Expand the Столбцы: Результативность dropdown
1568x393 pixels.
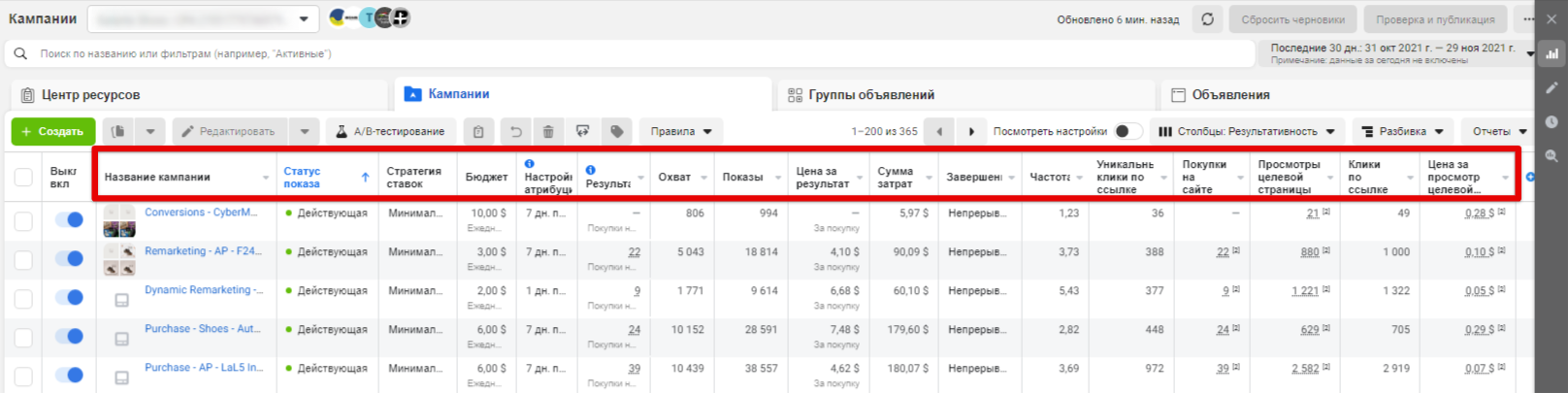click(1247, 132)
